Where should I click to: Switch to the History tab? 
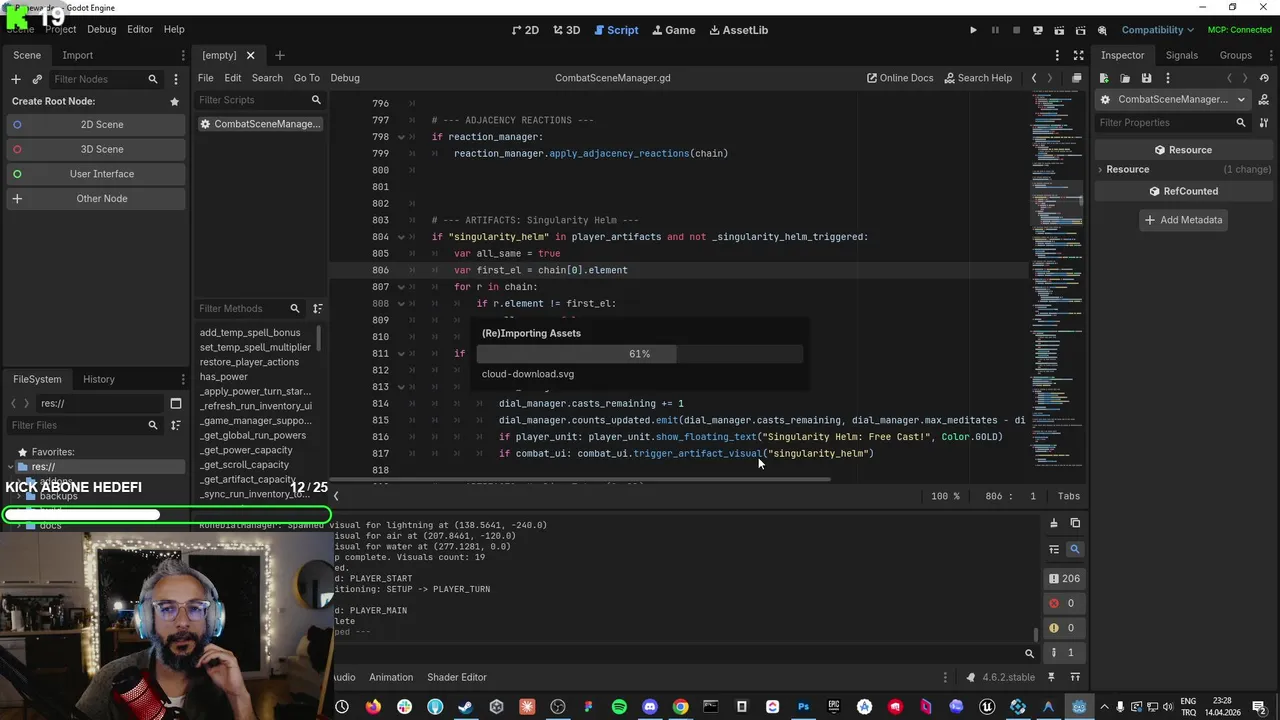[x=98, y=379]
